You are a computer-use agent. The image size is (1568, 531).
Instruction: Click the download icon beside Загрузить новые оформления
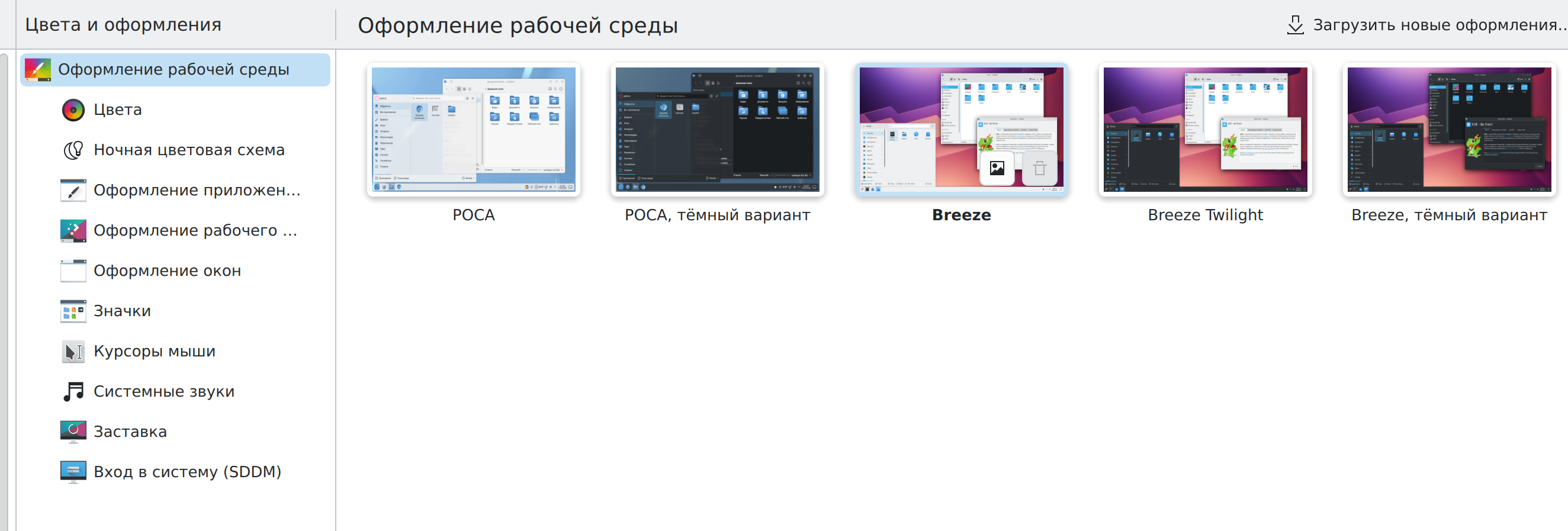pyautogui.click(x=1295, y=25)
